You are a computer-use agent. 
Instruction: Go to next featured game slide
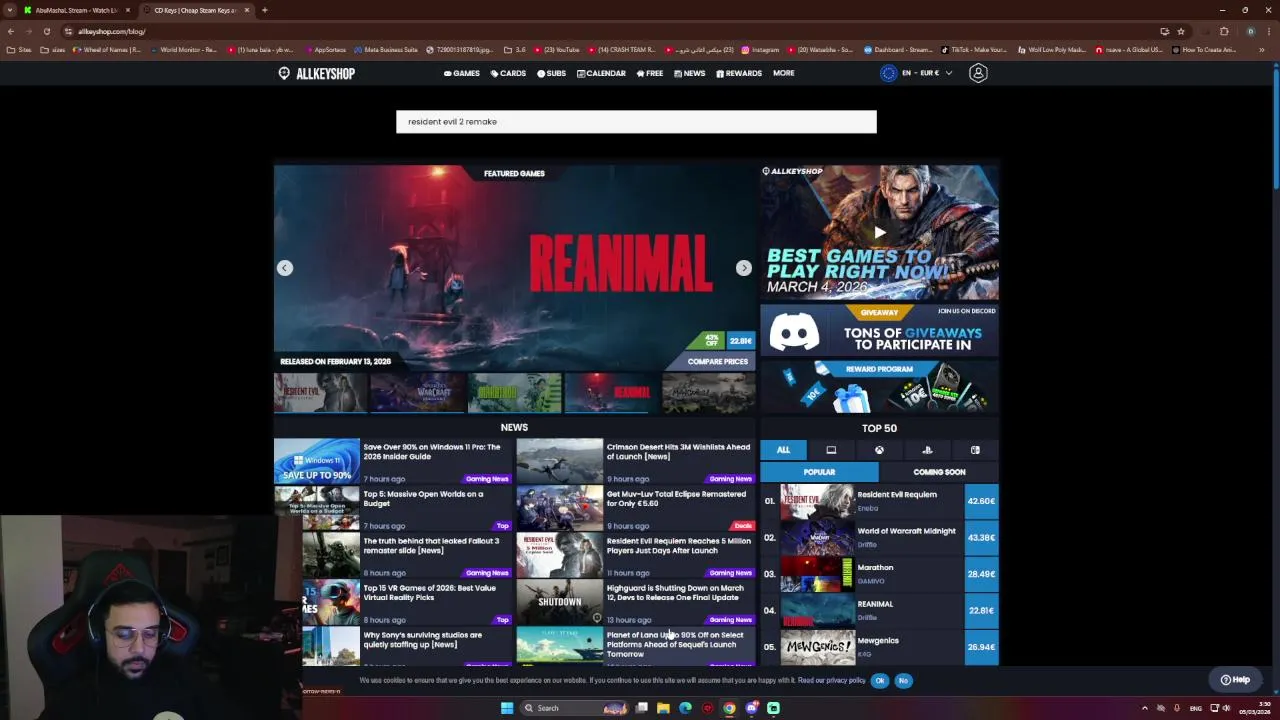(743, 268)
